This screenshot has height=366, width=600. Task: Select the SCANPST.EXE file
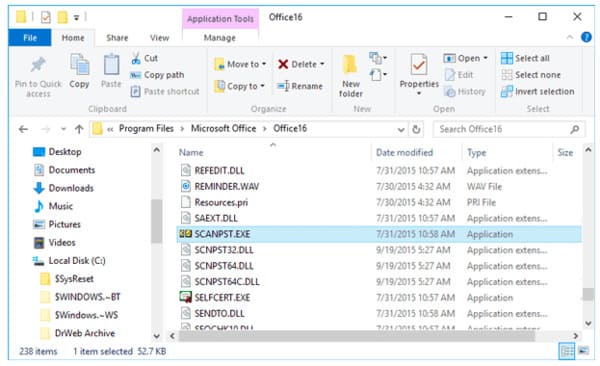coord(379,234)
